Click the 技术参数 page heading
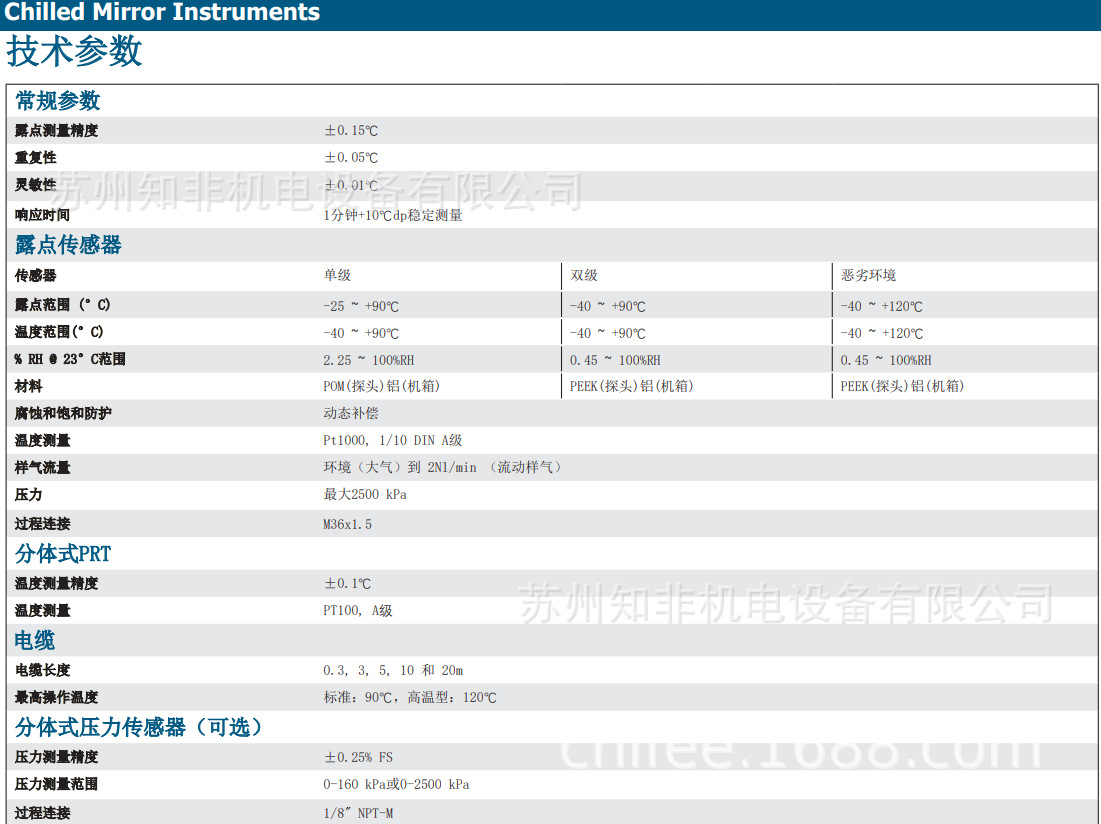Image resolution: width=1101 pixels, height=824 pixels. (x=74, y=52)
